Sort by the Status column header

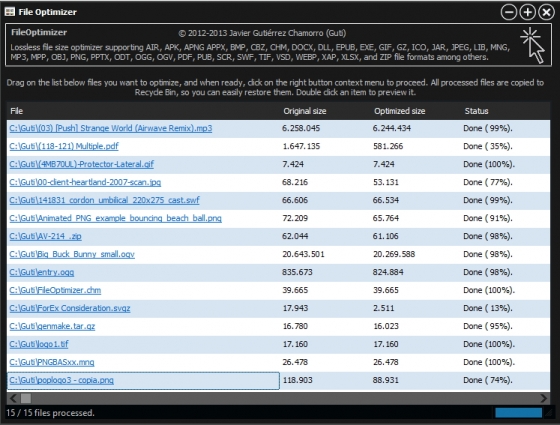(x=476, y=111)
